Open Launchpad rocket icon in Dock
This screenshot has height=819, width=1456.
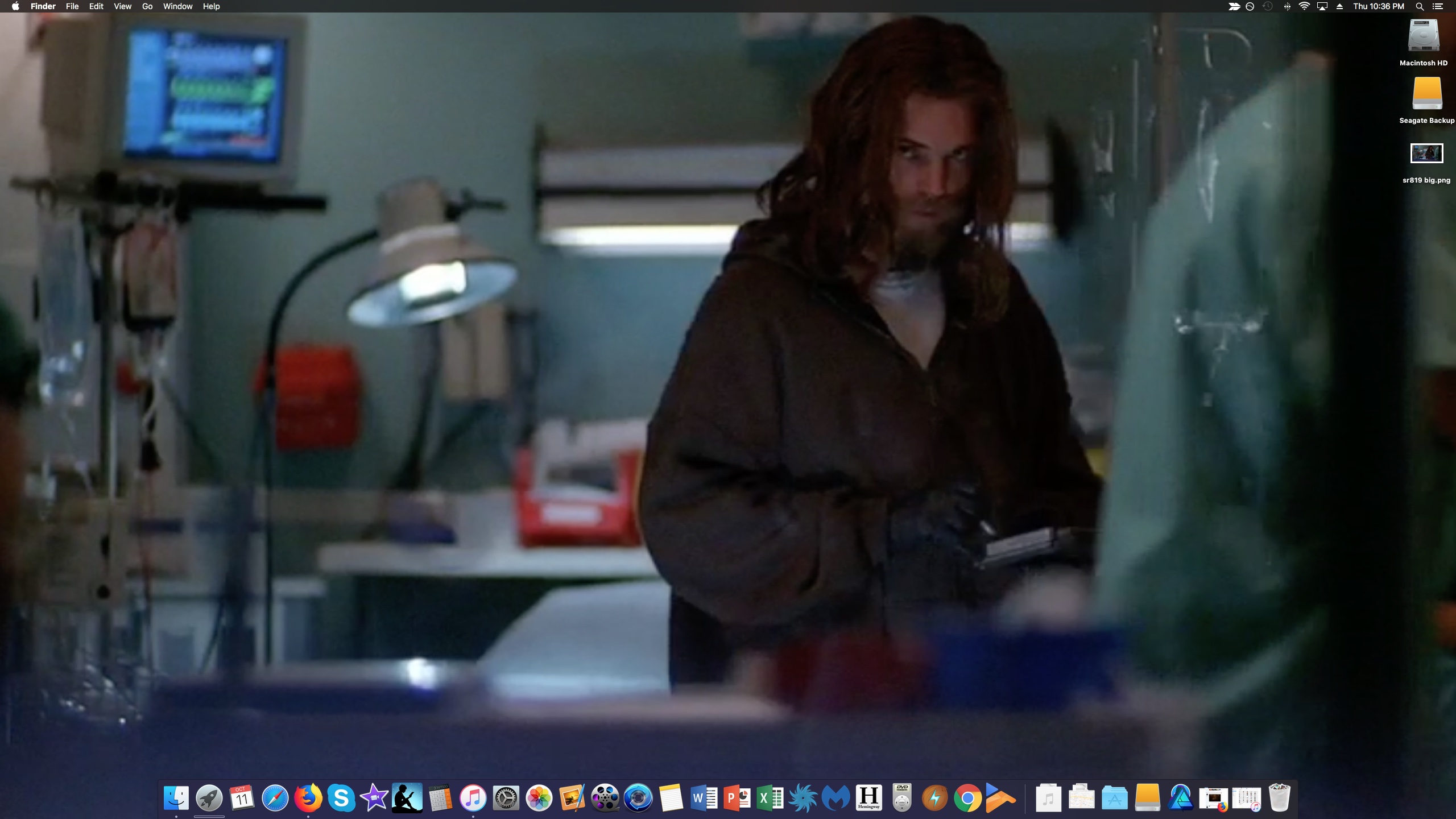209,798
